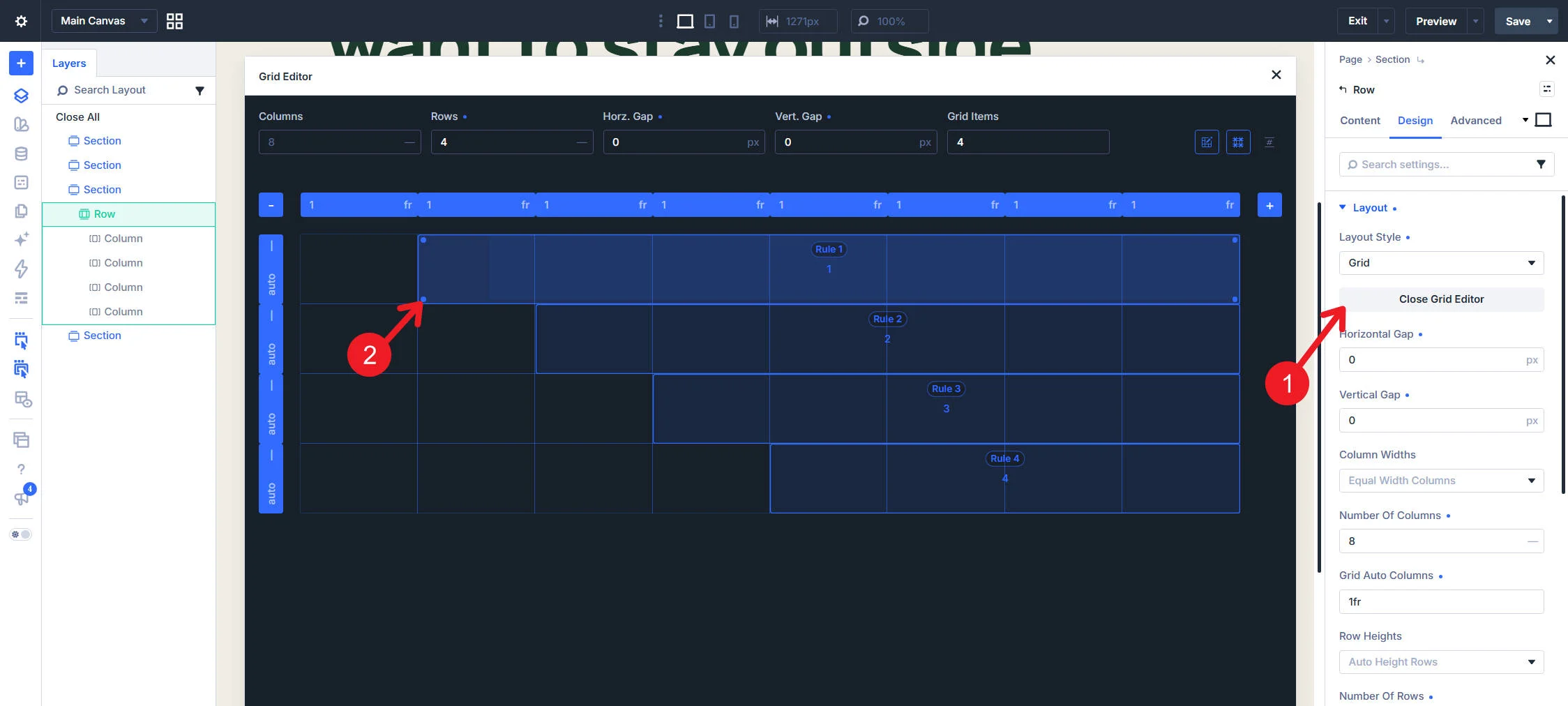Remove a grid column with minus button
The image size is (1568, 706).
[271, 205]
